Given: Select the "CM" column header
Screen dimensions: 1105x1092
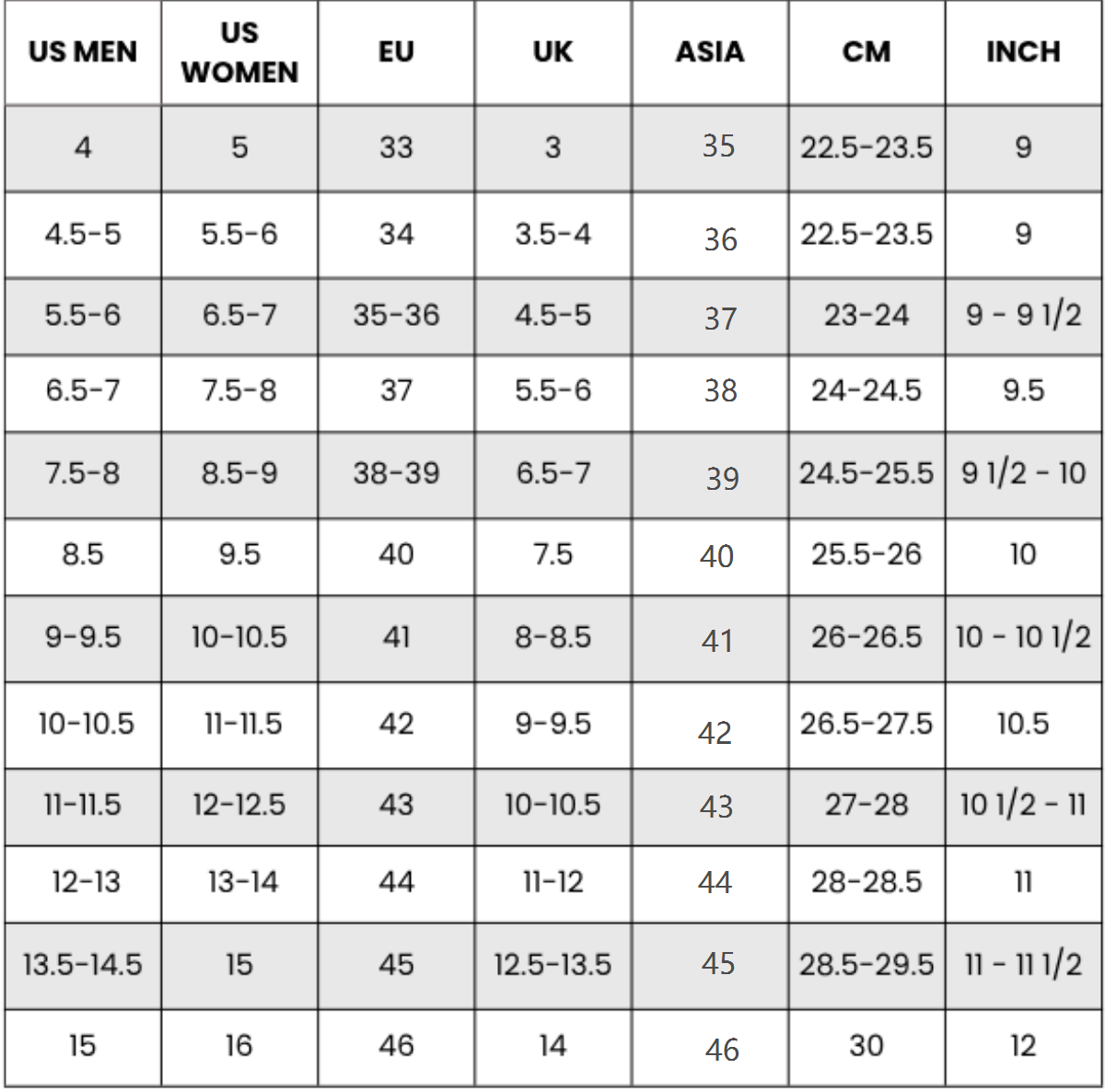Looking at the screenshot, I should click(x=867, y=52).
